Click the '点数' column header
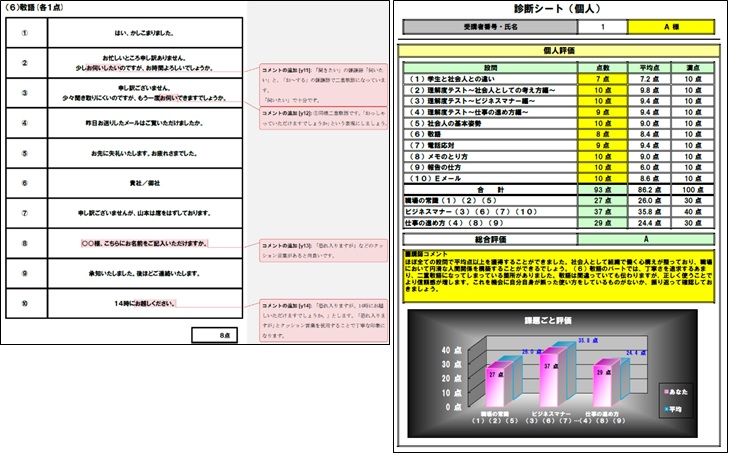730x456 pixels. pyautogui.click(x=602, y=68)
